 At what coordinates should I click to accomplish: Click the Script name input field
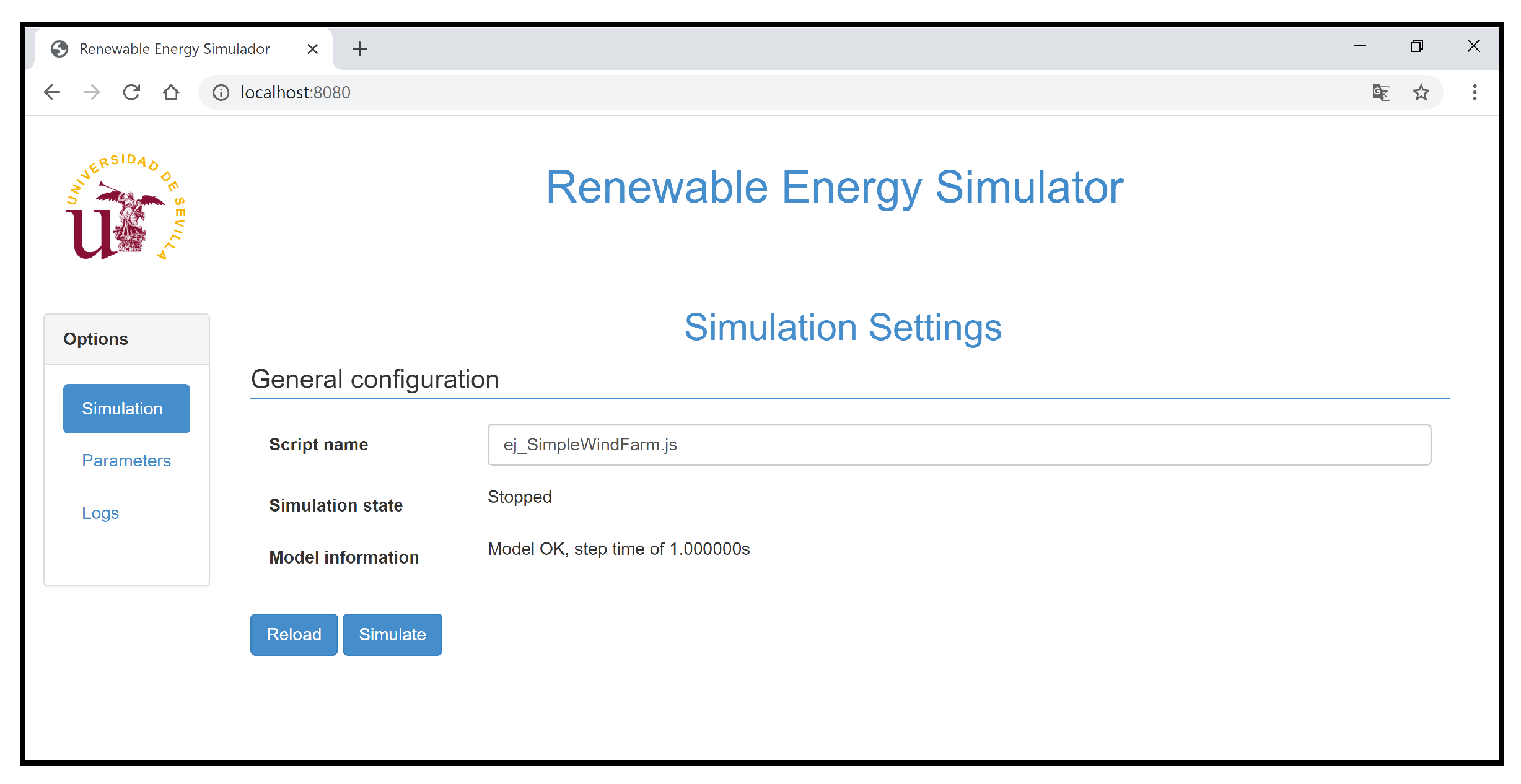coord(958,445)
